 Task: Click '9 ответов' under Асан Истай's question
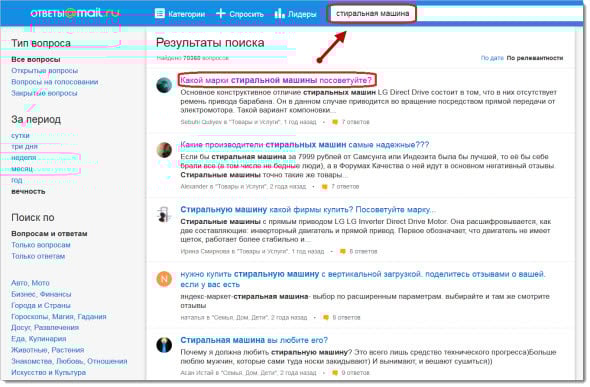[356, 373]
